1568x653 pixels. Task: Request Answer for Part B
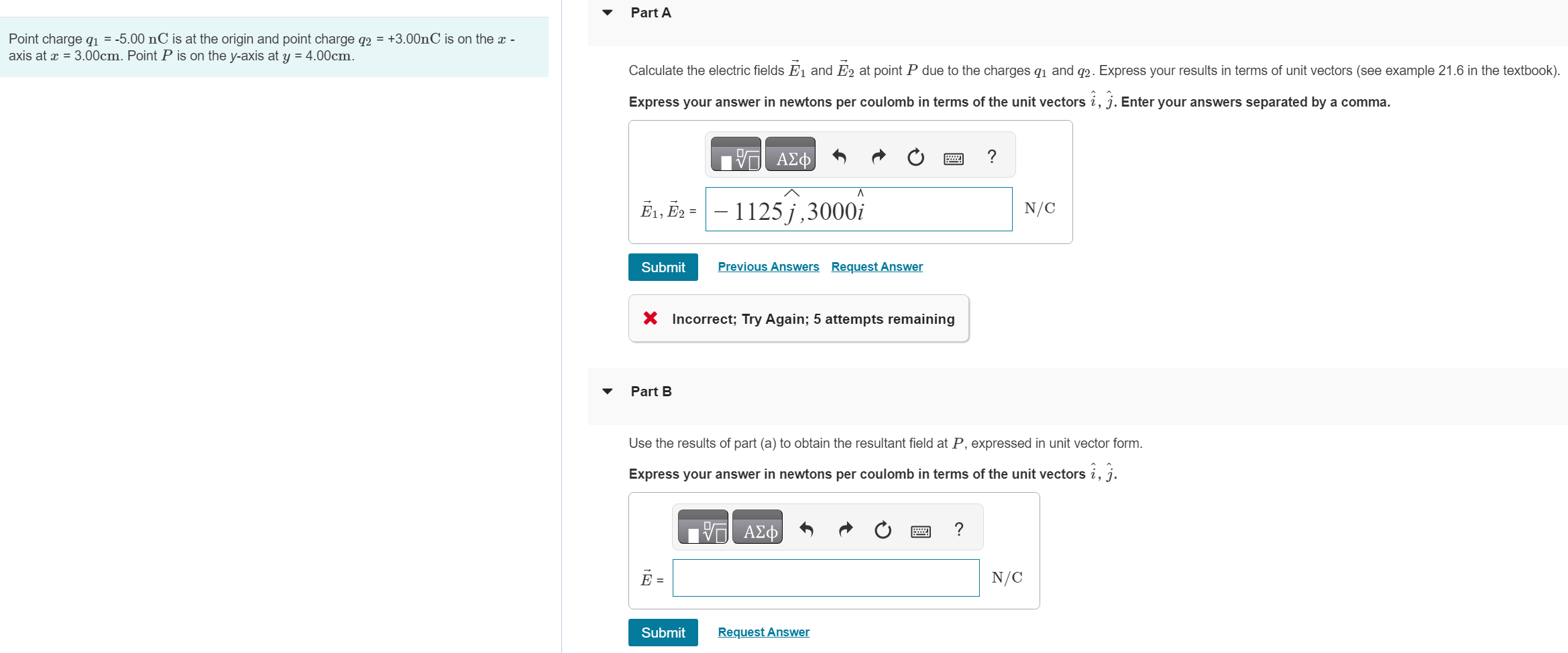point(764,632)
